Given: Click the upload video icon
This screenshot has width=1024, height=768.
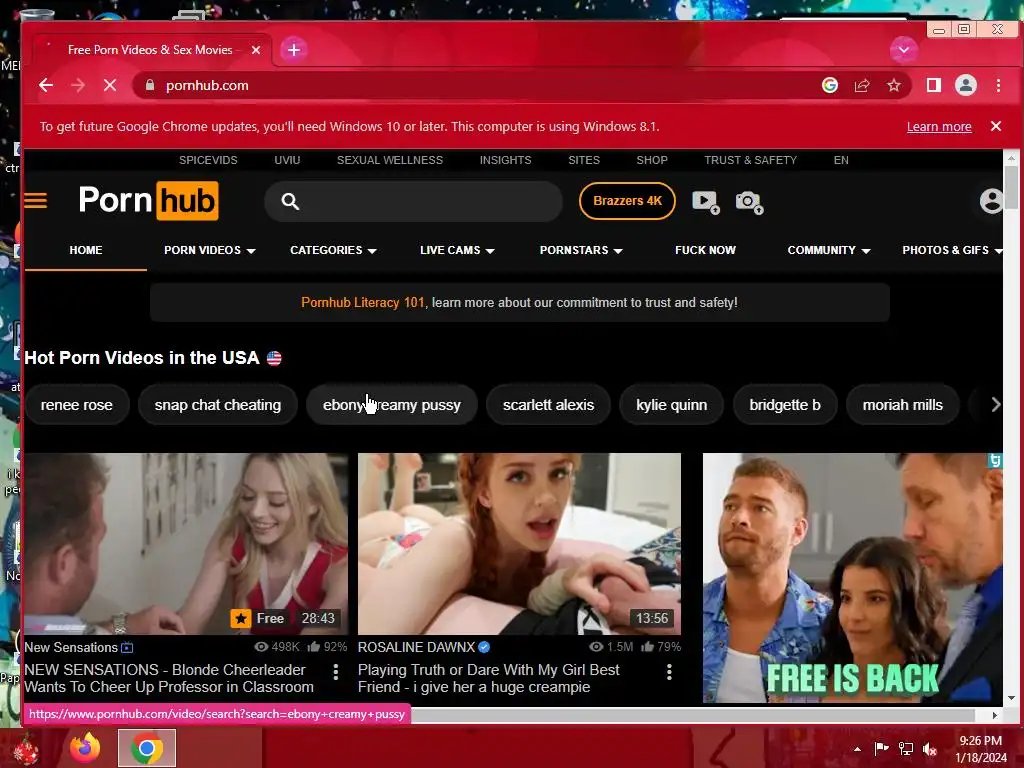Looking at the screenshot, I should click(705, 202).
